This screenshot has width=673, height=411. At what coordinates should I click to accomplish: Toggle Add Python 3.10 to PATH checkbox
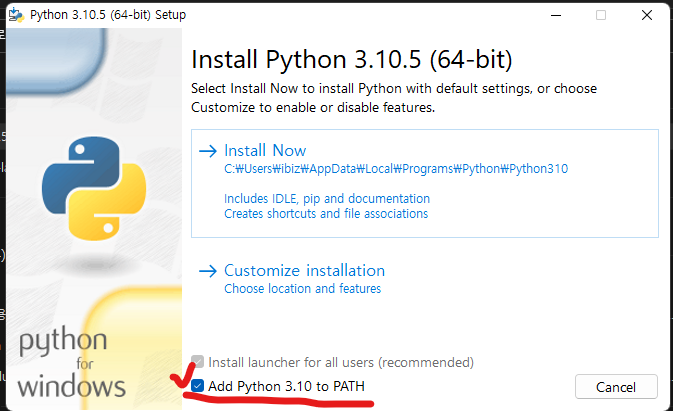197,386
